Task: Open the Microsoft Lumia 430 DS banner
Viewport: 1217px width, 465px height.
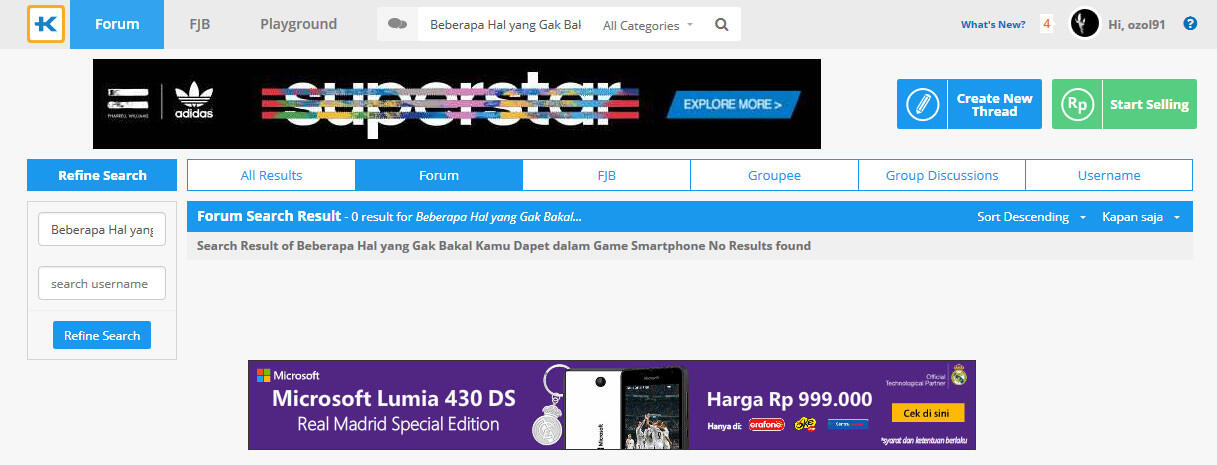Action: tap(612, 405)
